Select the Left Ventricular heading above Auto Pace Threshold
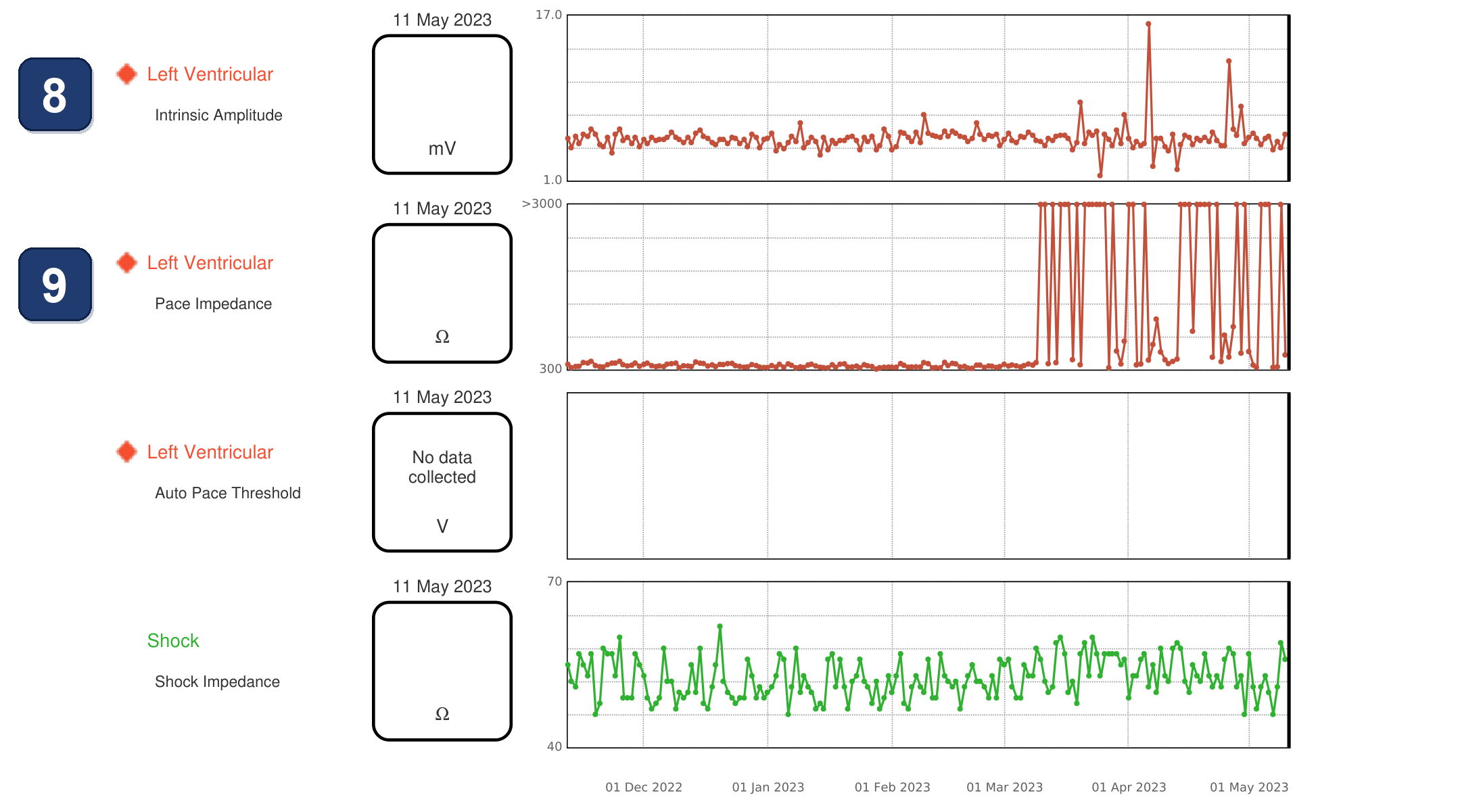 (x=210, y=452)
